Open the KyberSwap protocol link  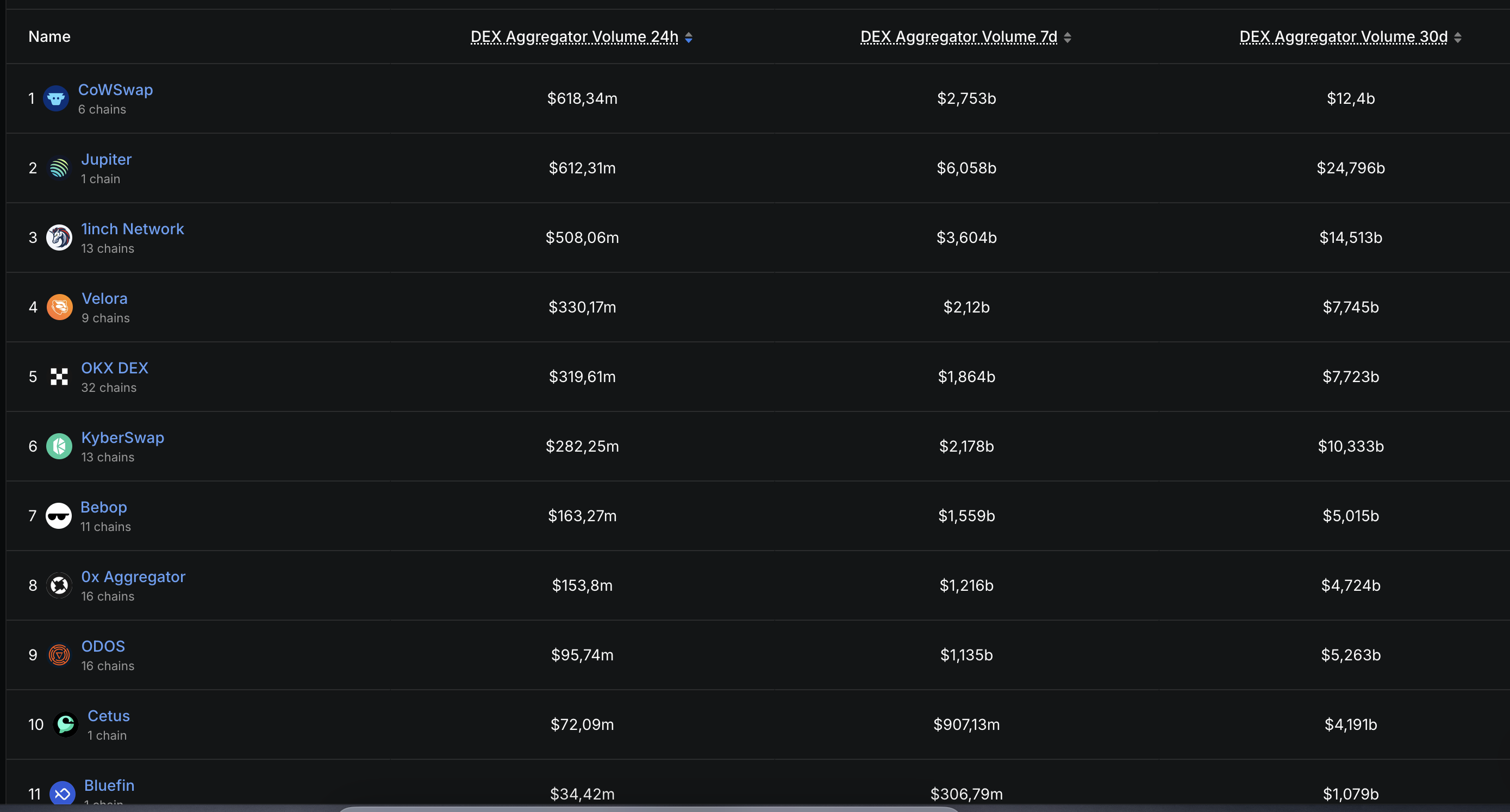(x=122, y=438)
